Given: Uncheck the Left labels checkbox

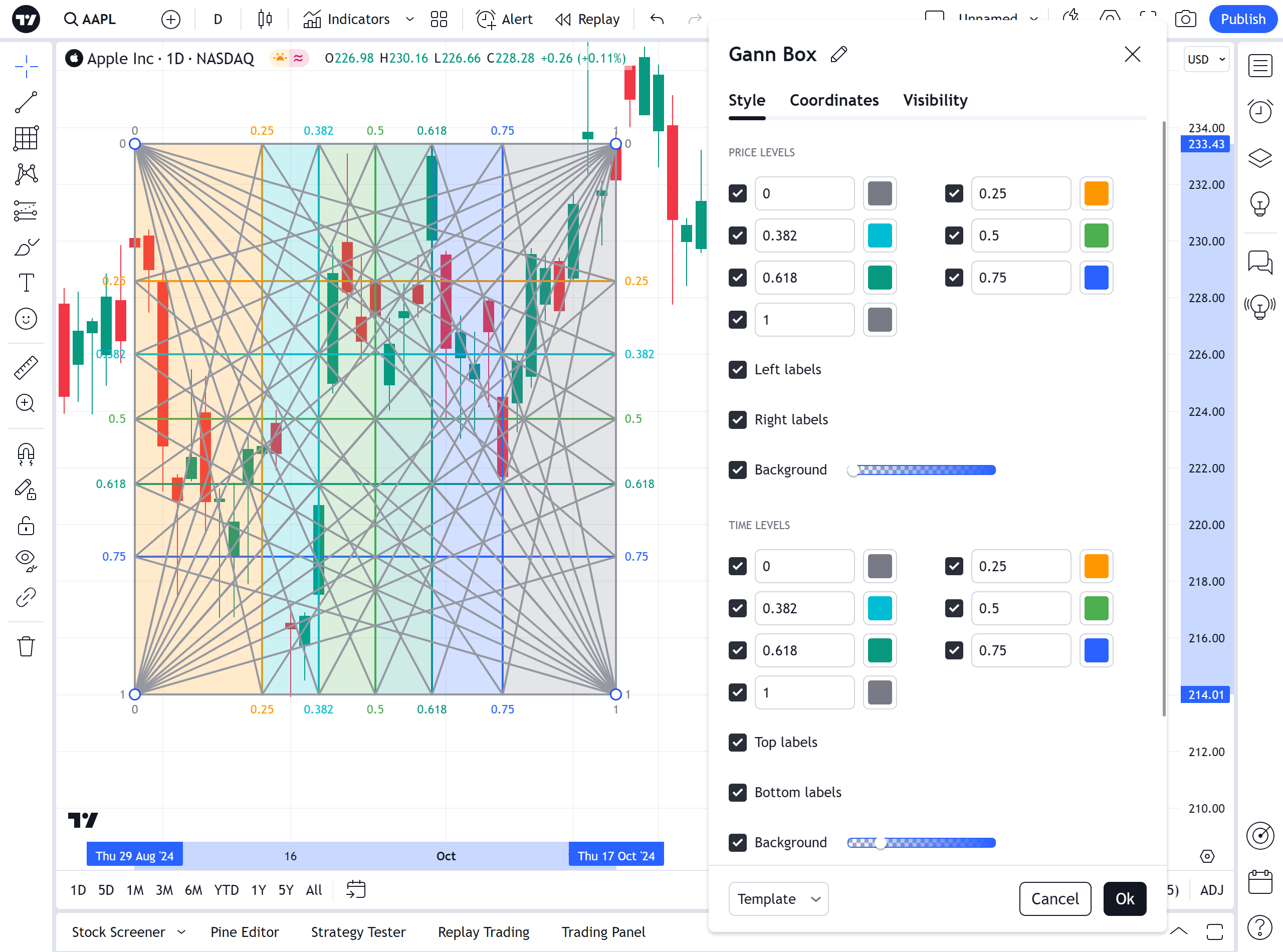Looking at the screenshot, I should click(x=737, y=369).
